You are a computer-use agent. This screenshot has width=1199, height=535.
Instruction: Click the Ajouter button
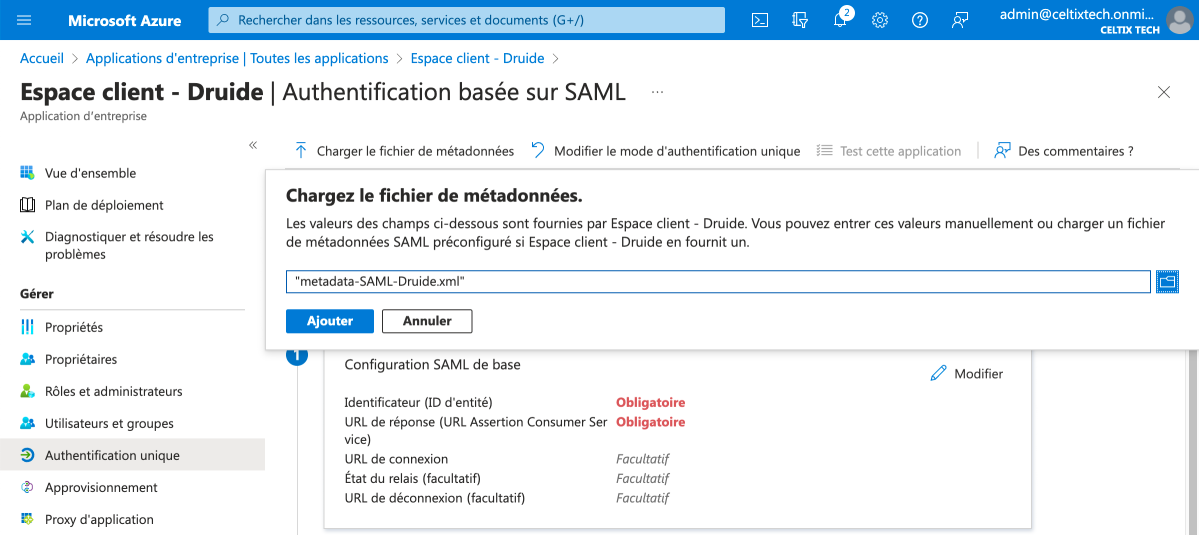click(x=330, y=321)
